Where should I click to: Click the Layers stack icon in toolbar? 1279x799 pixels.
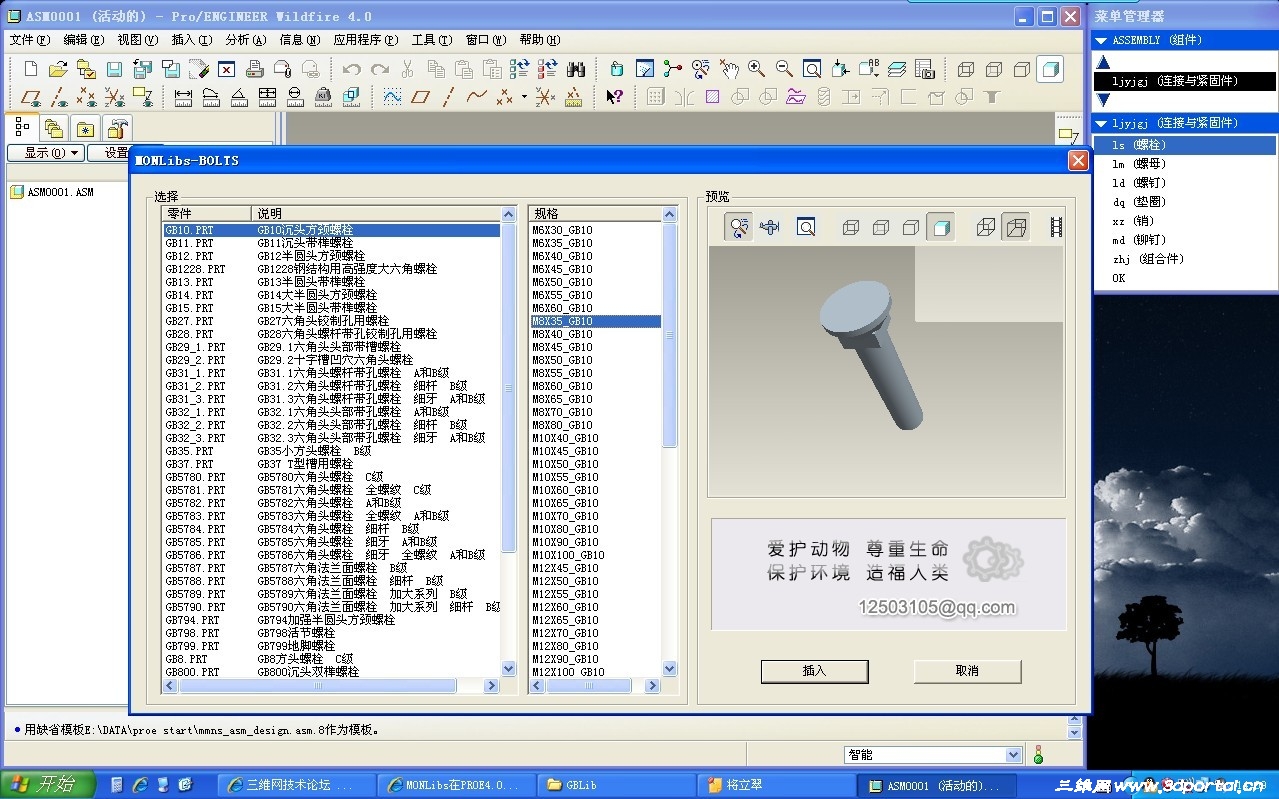(x=897, y=69)
